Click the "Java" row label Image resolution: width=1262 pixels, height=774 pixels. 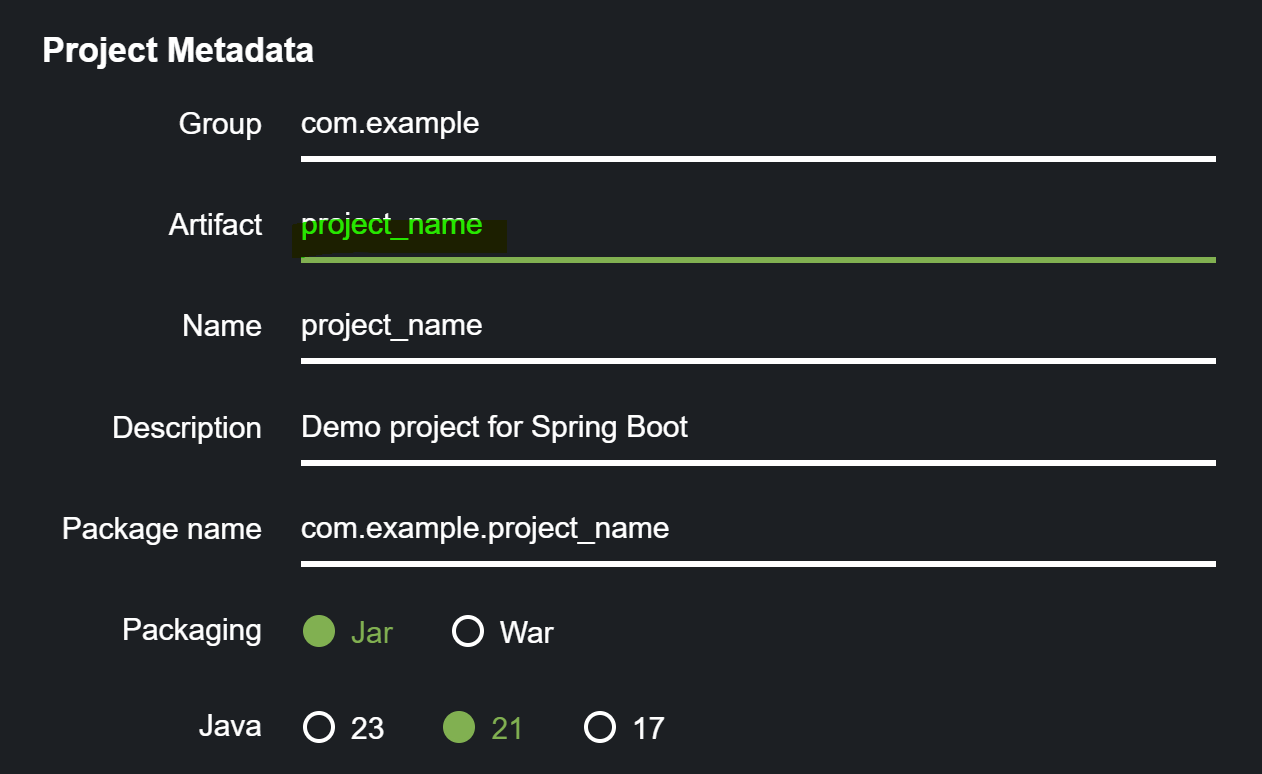tap(230, 726)
